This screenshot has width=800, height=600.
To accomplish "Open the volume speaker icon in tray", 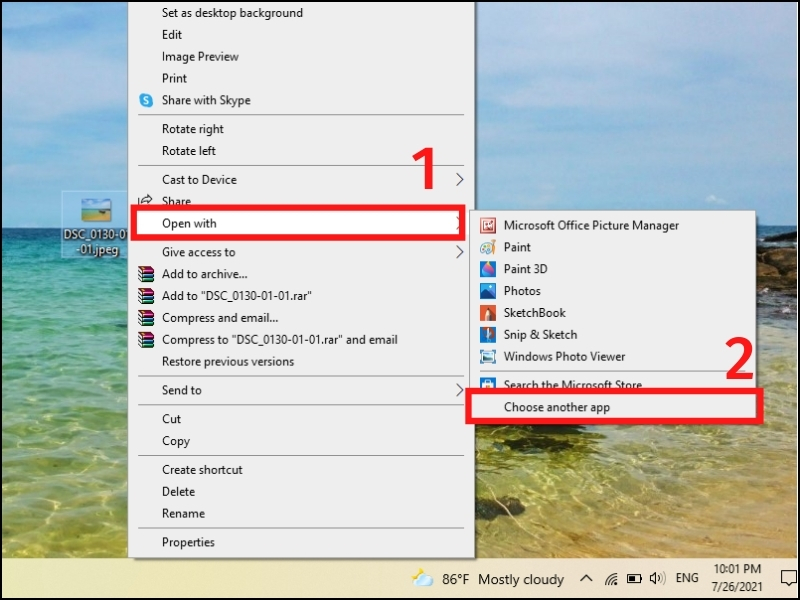I will 658,578.
